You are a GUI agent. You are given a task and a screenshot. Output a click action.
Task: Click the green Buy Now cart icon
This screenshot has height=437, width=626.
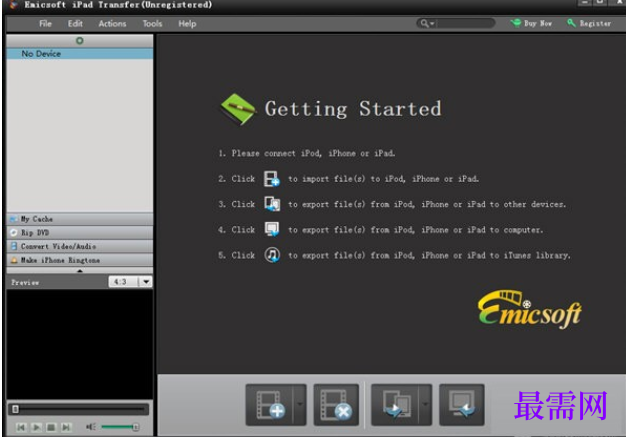pos(516,23)
